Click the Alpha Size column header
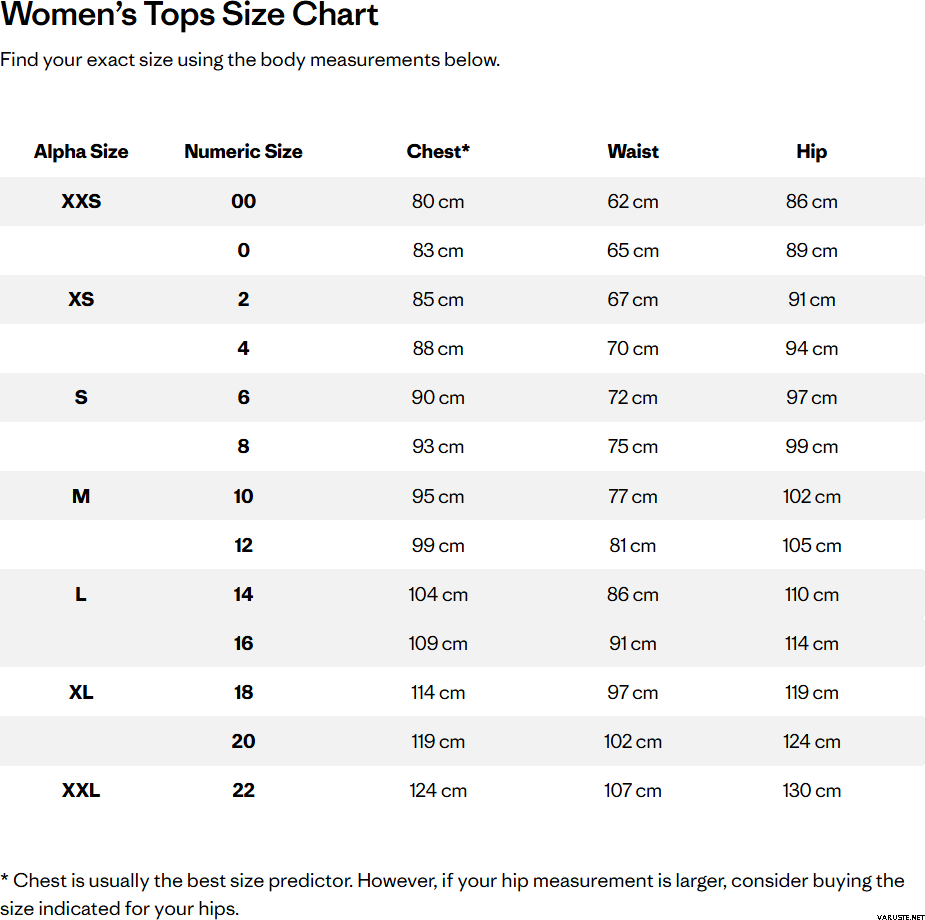Viewport: 925px width, 920px height. pyautogui.click(x=81, y=152)
